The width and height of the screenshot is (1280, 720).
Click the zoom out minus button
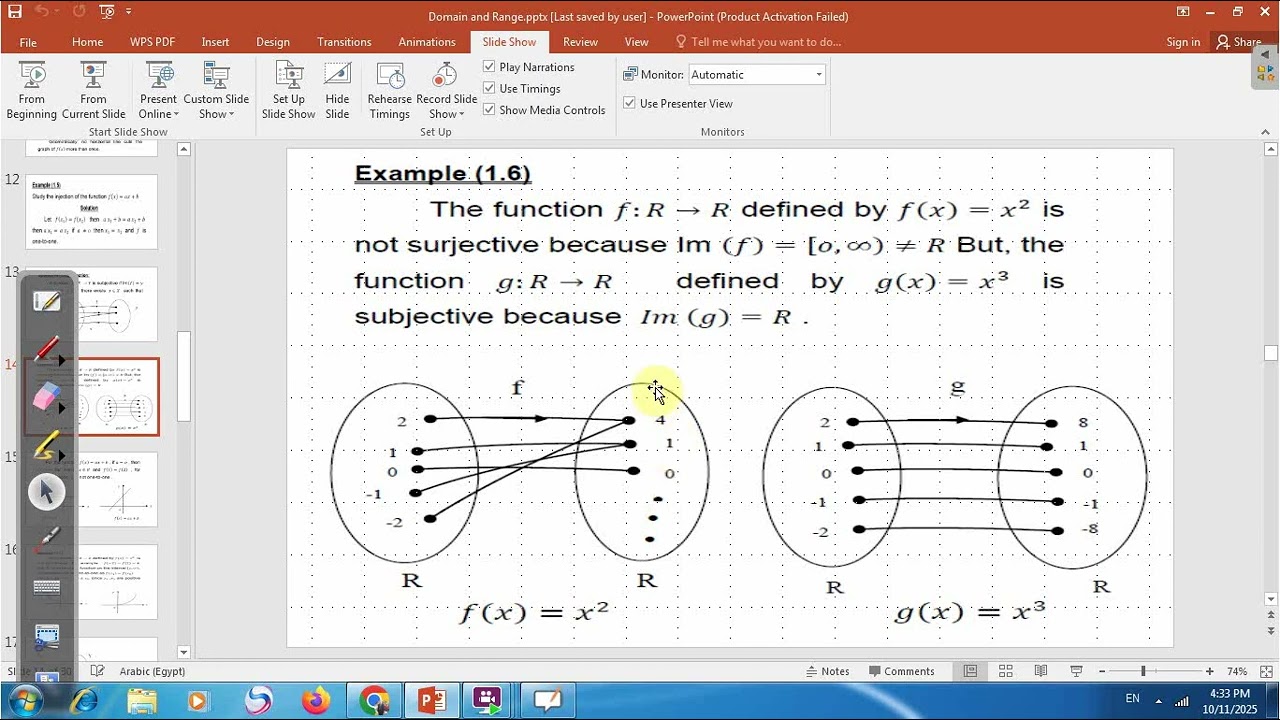[1101, 671]
